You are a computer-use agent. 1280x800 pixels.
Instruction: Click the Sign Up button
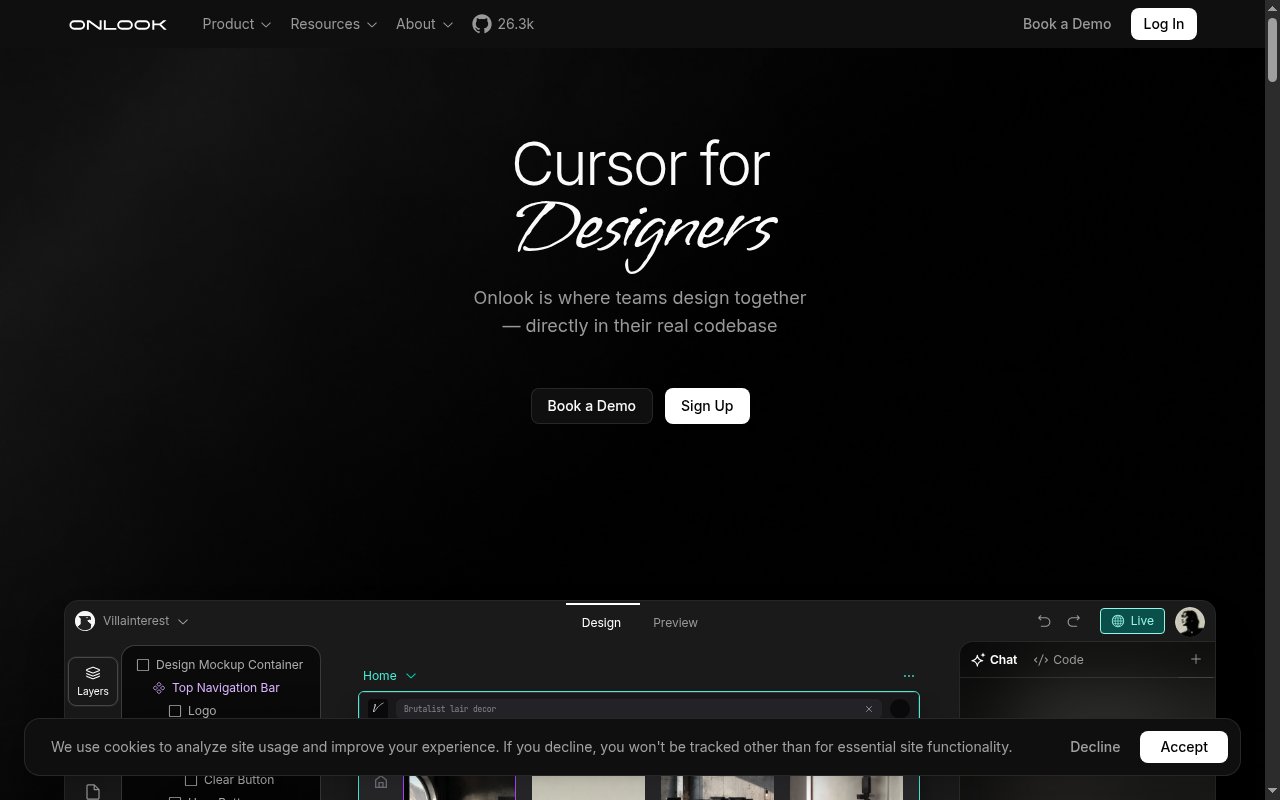[707, 406]
